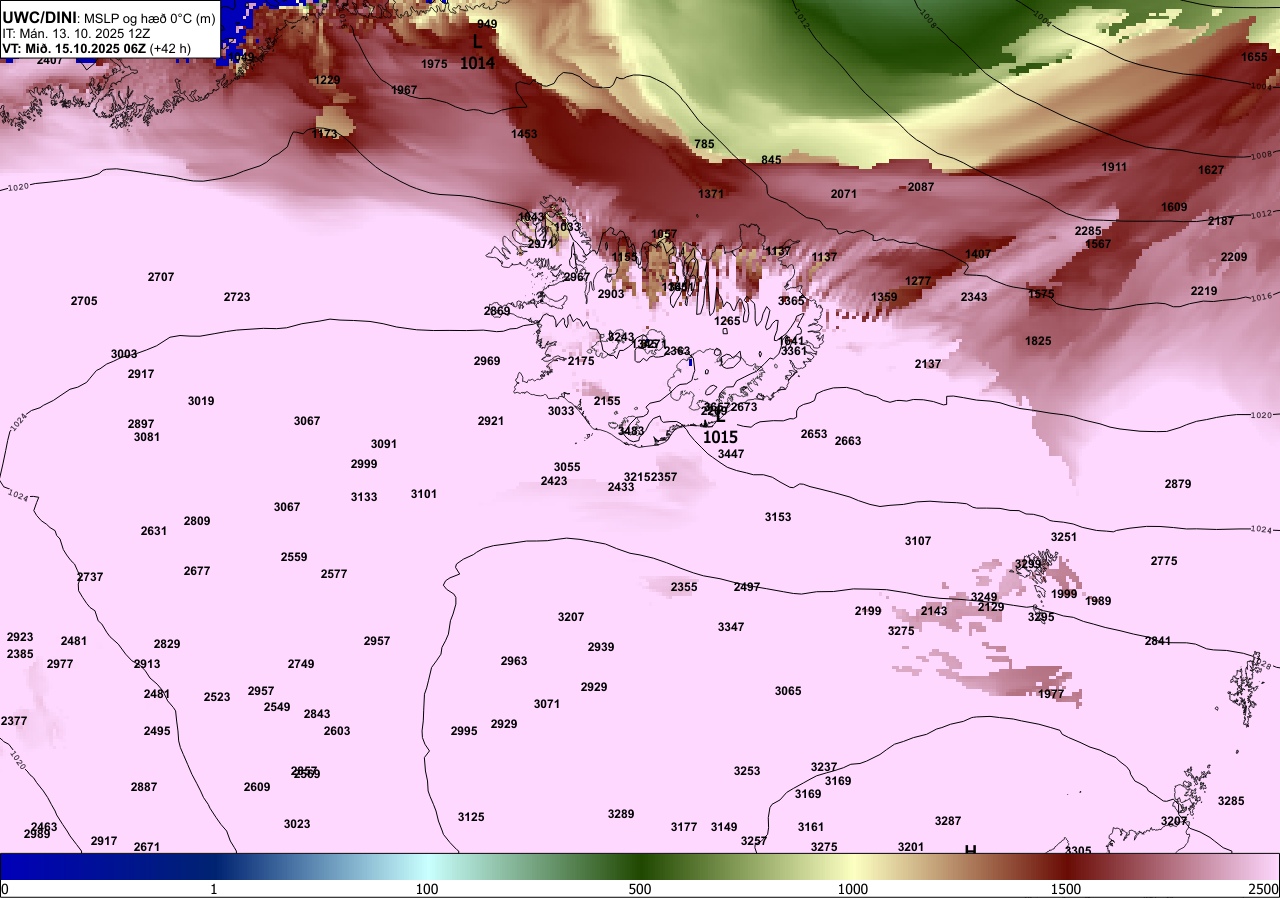Click the height value 2939
1280x898 pixels.
pyautogui.click(x=601, y=647)
